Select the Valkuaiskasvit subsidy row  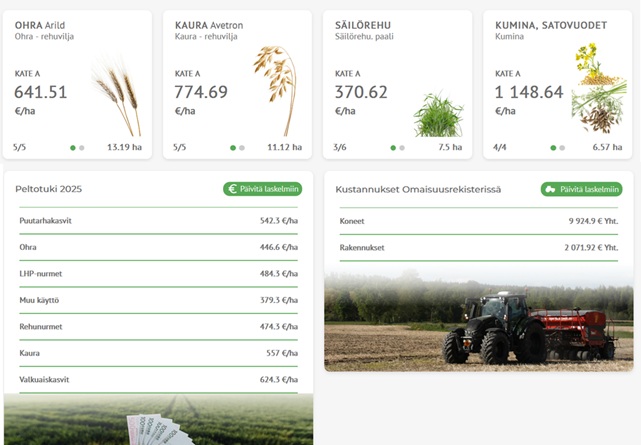pyautogui.click(x=158, y=380)
